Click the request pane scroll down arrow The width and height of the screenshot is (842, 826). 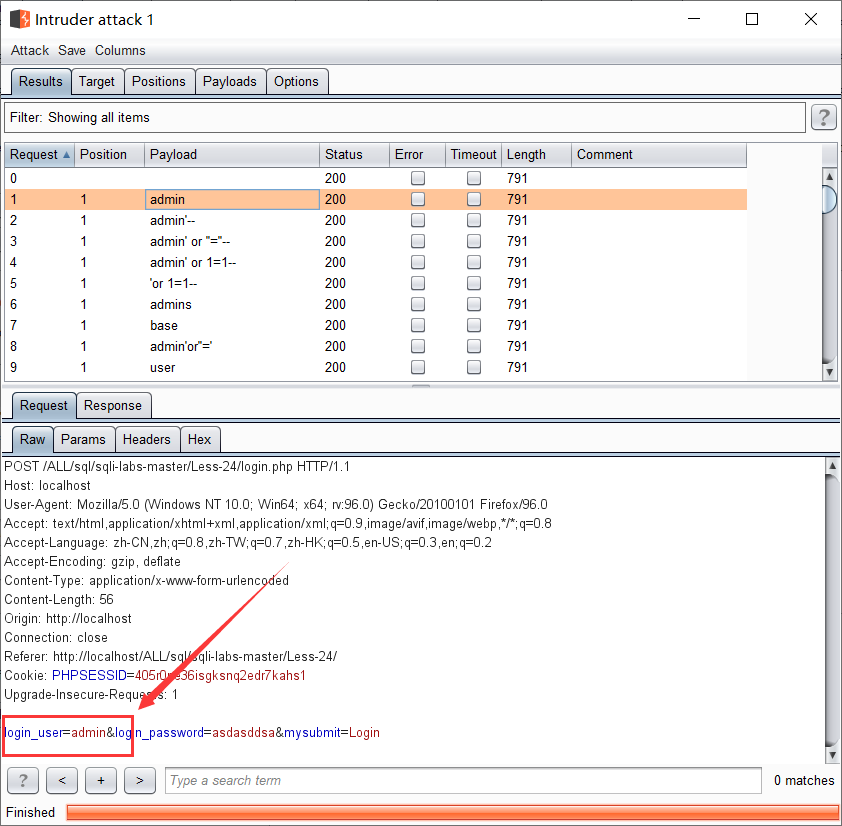point(832,755)
